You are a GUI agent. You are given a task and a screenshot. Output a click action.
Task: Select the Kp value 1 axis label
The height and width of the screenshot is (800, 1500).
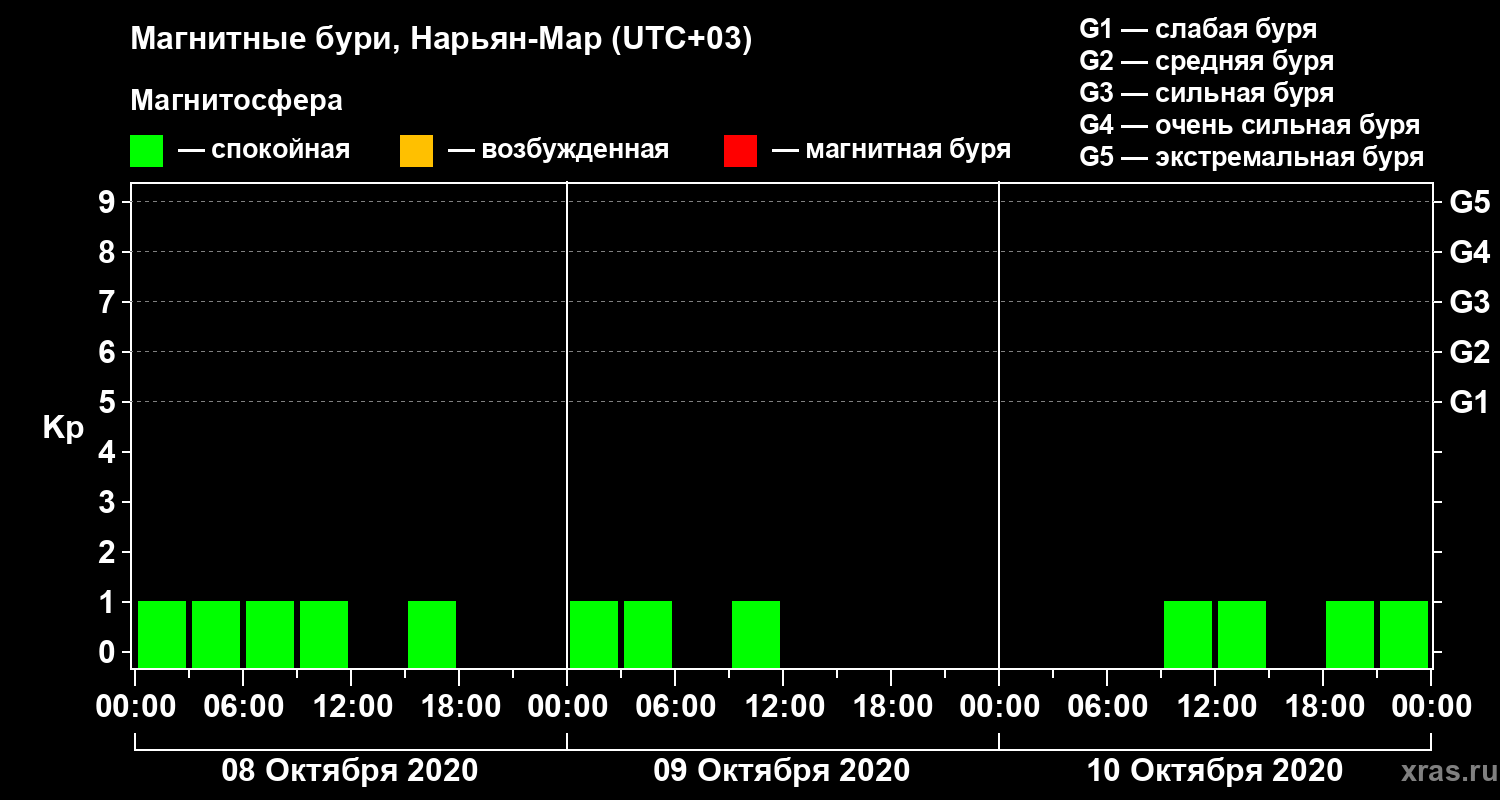pos(109,602)
